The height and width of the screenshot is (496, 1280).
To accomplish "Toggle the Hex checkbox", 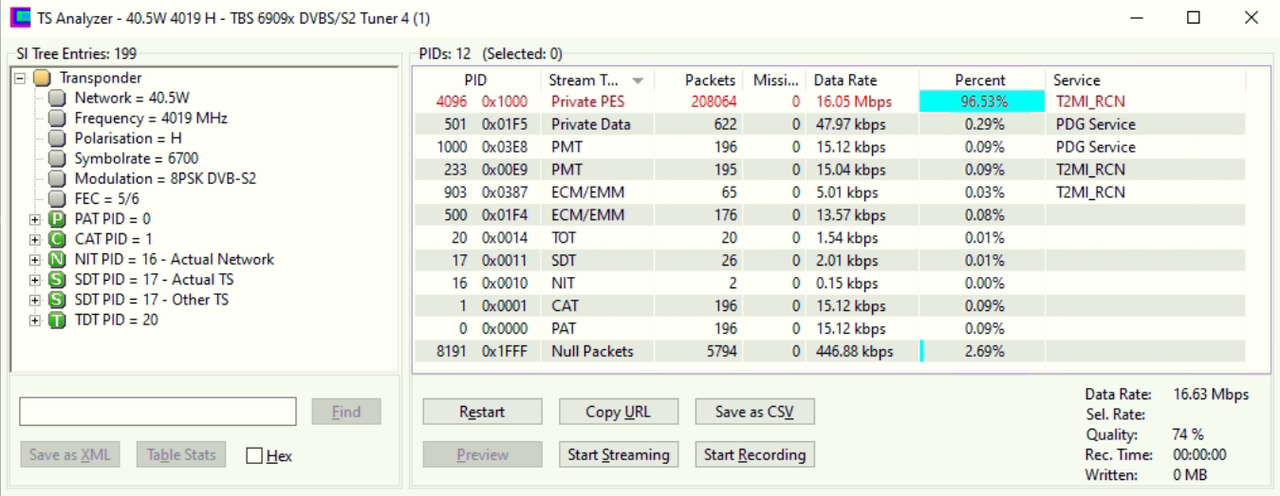I will pyautogui.click(x=254, y=456).
